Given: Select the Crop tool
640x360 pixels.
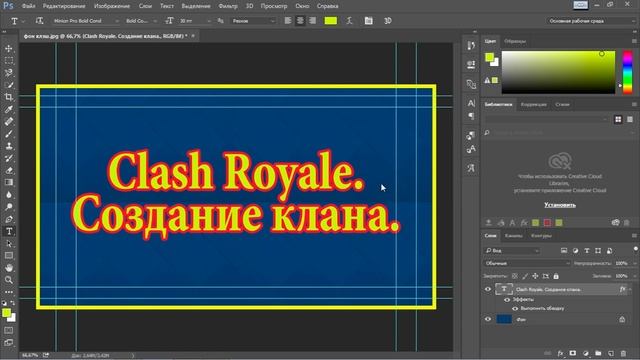Looking at the screenshot, I should (x=9, y=97).
